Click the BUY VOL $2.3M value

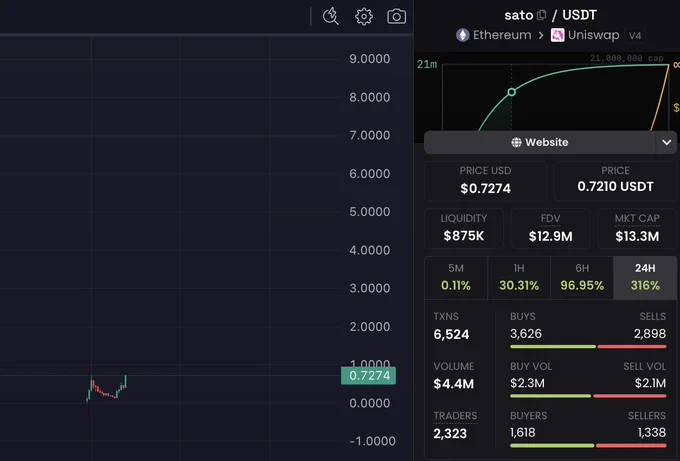pyautogui.click(x=527, y=383)
